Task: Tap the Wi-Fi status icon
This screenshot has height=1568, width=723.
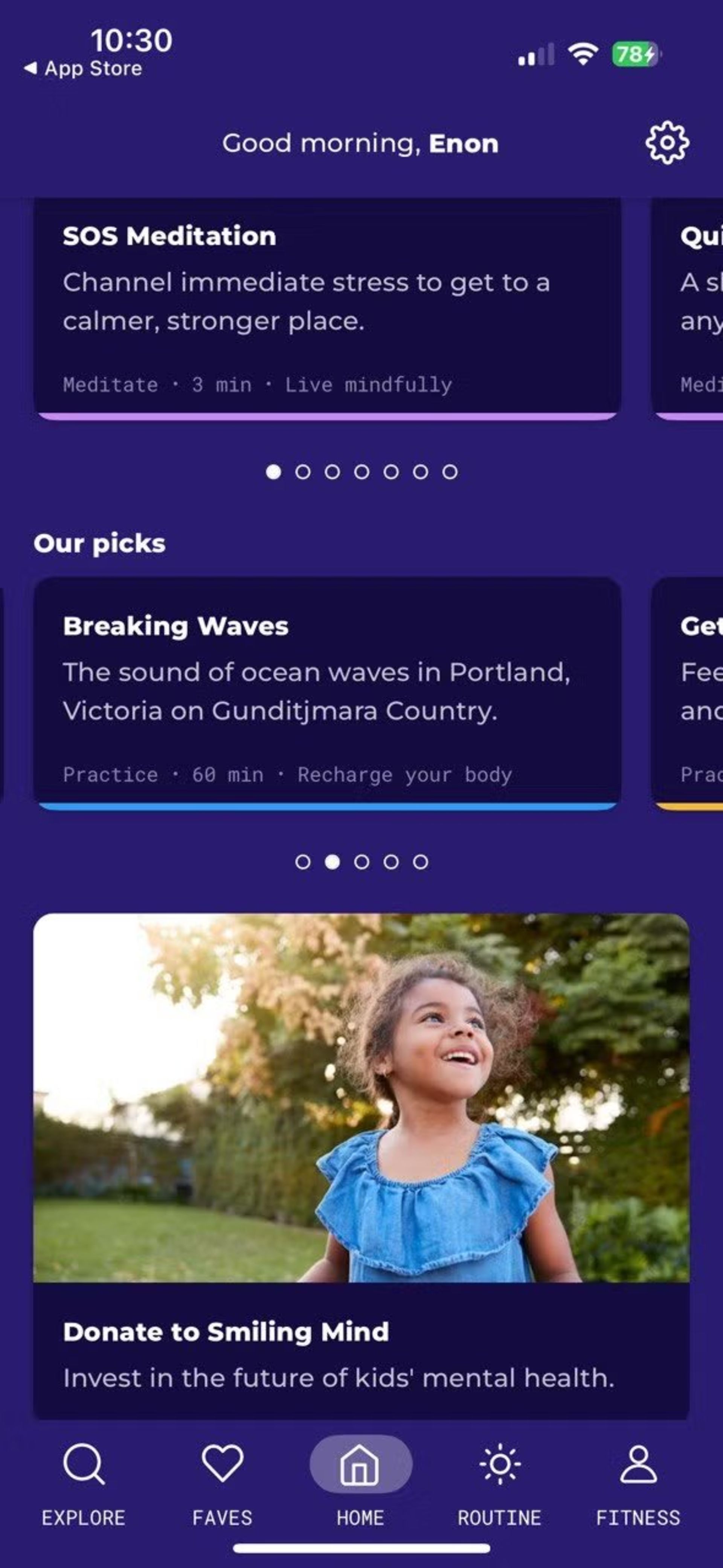Action: tap(583, 55)
